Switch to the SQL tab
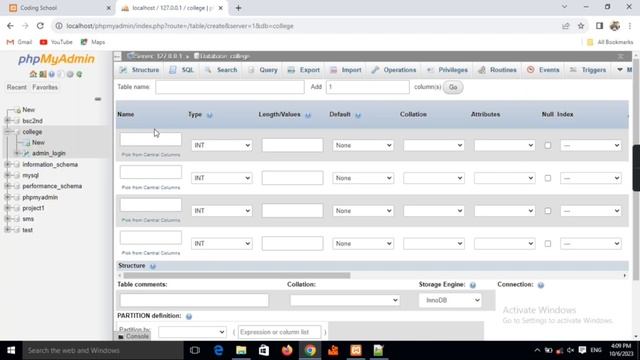Image resolution: width=640 pixels, height=360 pixels. point(182,70)
